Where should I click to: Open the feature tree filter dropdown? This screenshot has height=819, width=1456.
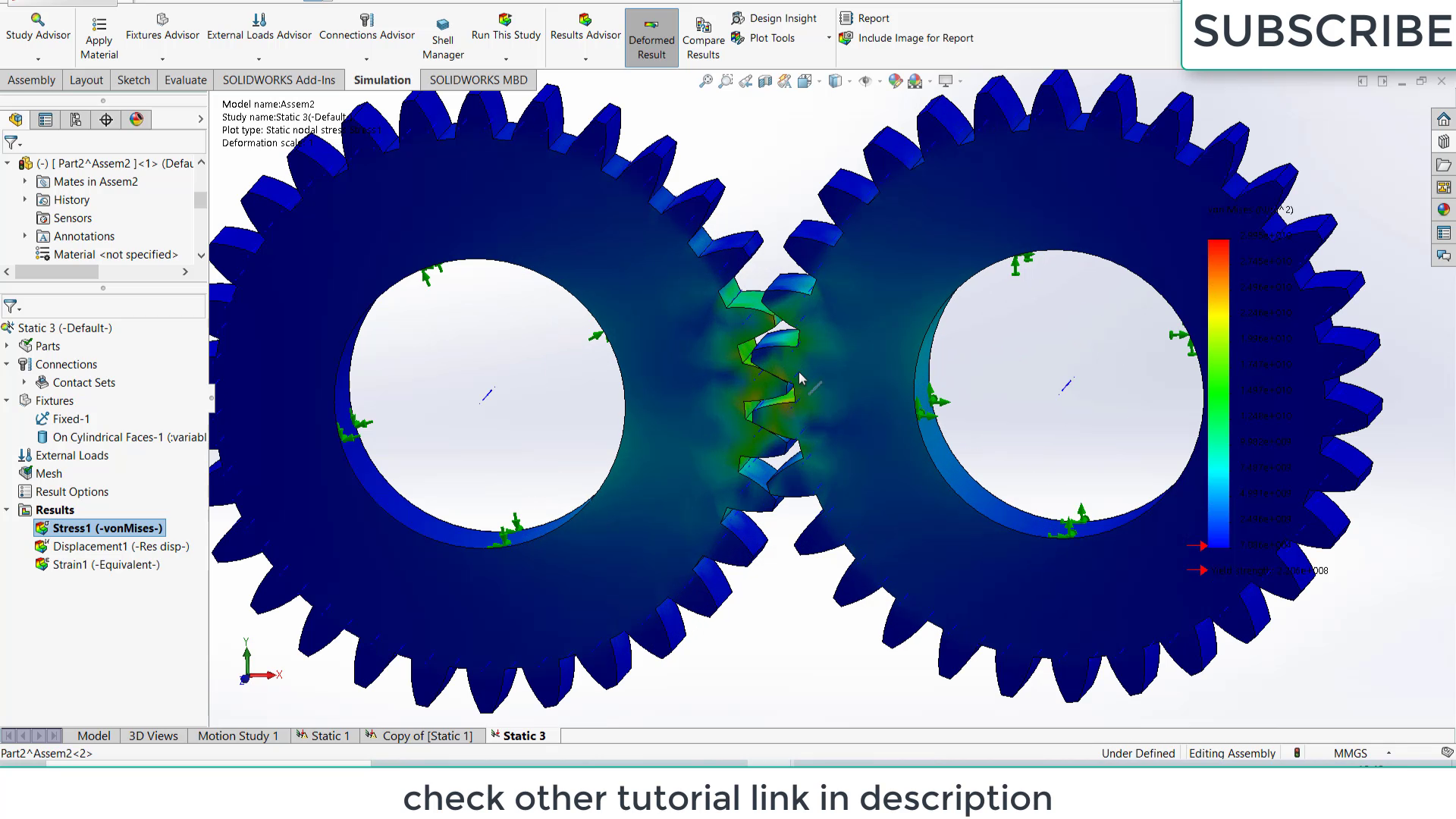tap(13, 143)
